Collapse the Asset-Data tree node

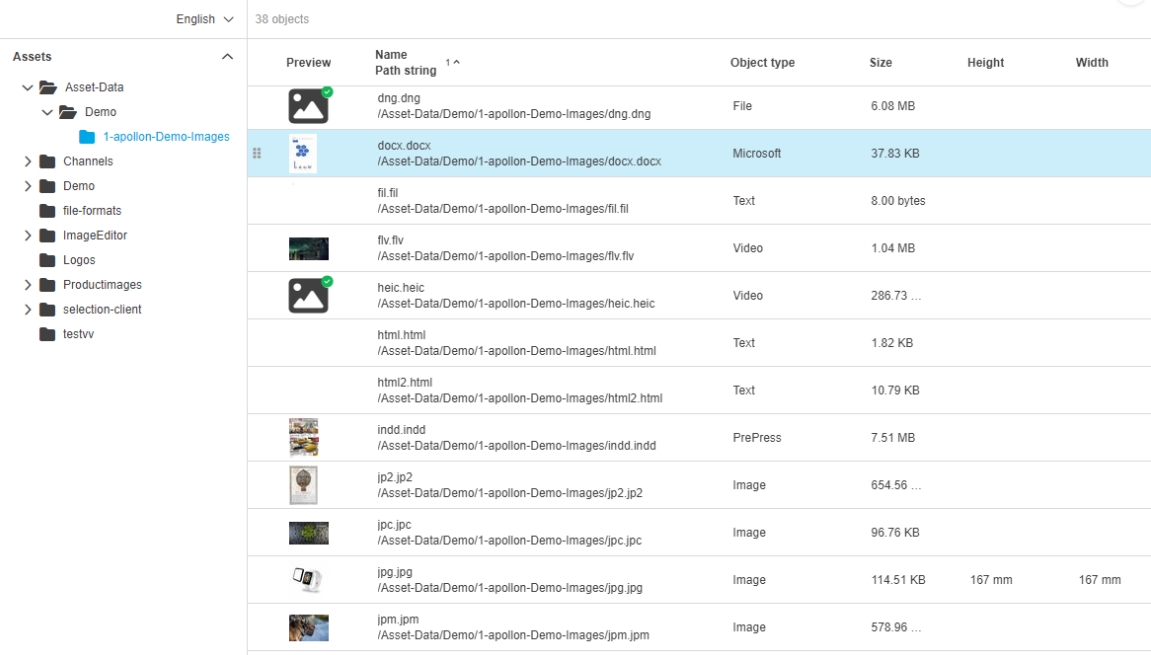[27, 87]
